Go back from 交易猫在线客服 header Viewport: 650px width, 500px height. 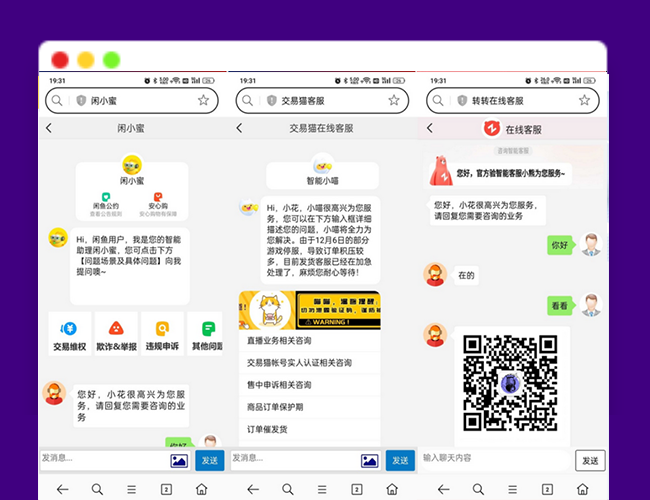[x=239, y=128]
